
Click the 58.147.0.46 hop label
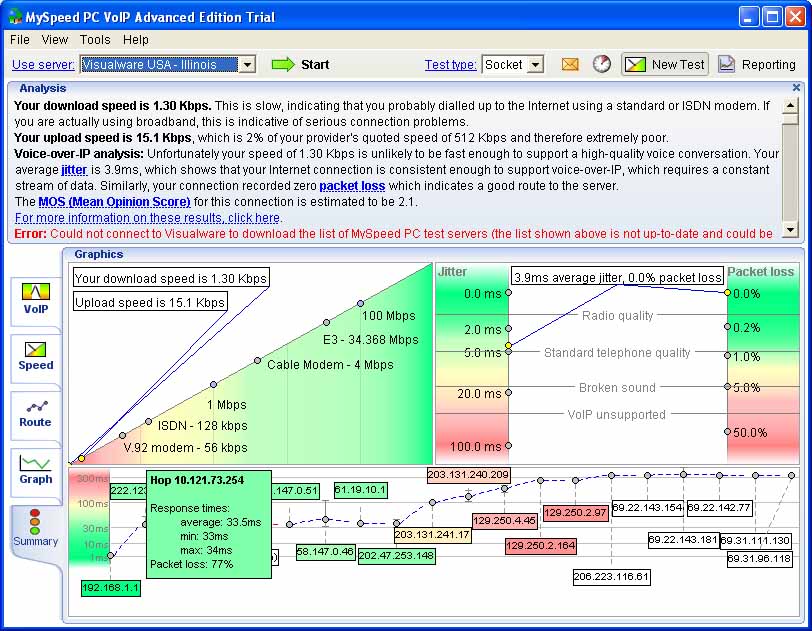click(x=325, y=552)
